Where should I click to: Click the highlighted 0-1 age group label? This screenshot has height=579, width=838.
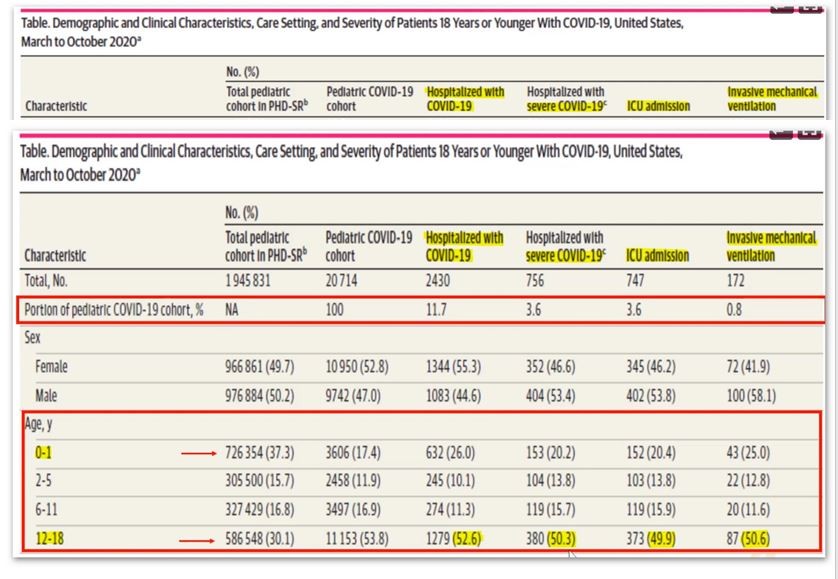(46, 452)
